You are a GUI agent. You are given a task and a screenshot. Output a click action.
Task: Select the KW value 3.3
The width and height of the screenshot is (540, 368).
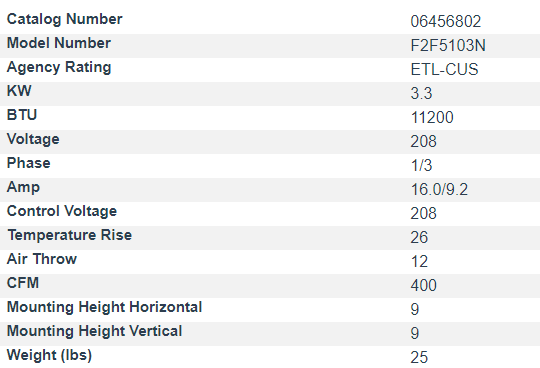421,93
